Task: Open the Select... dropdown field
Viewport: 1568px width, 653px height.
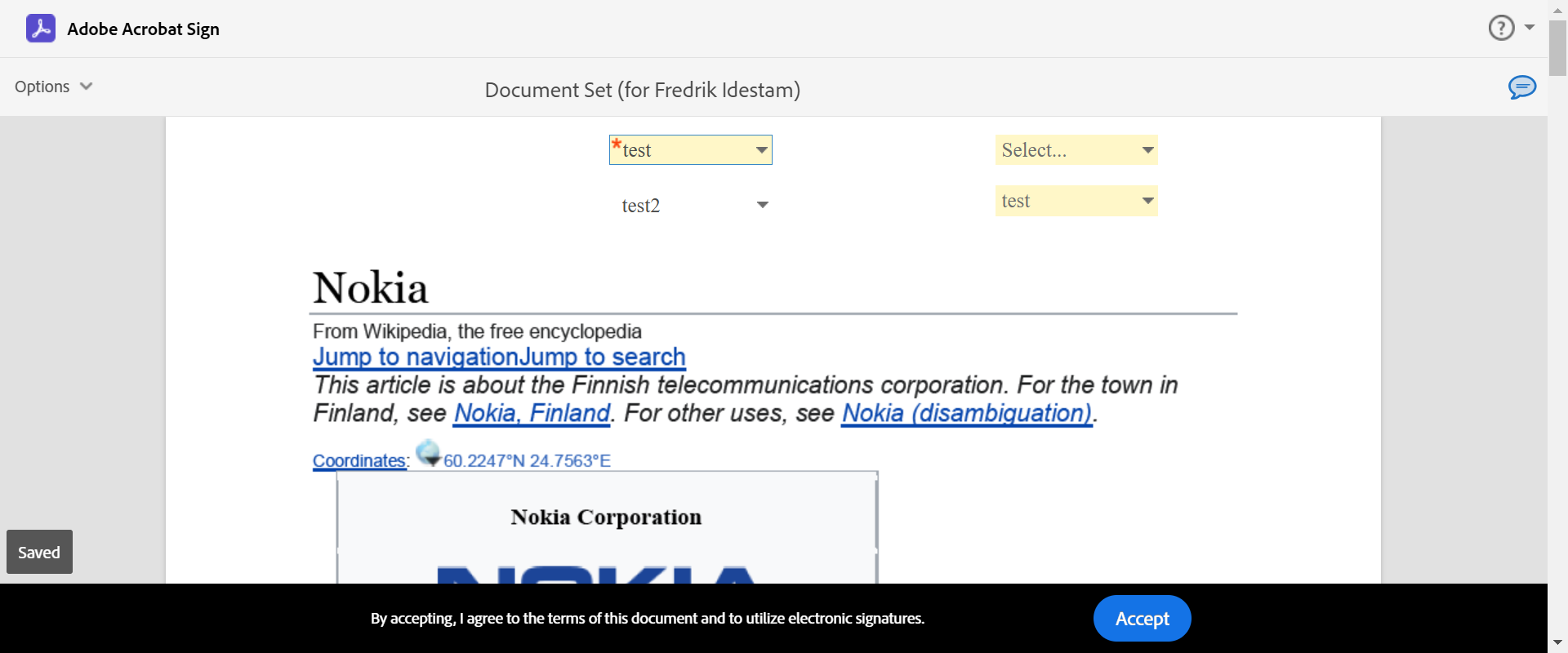Action: (1076, 150)
